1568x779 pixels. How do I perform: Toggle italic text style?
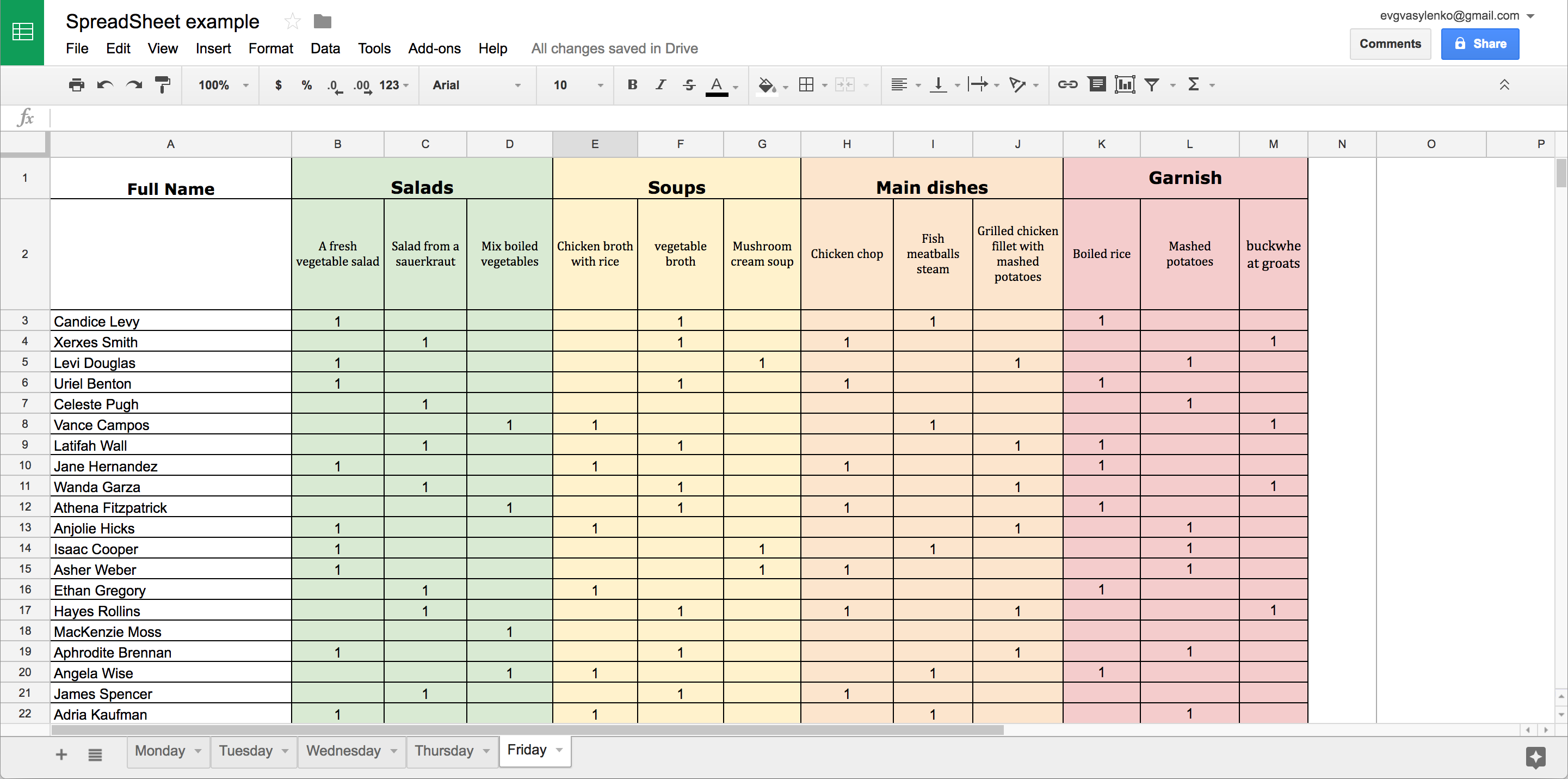660,85
